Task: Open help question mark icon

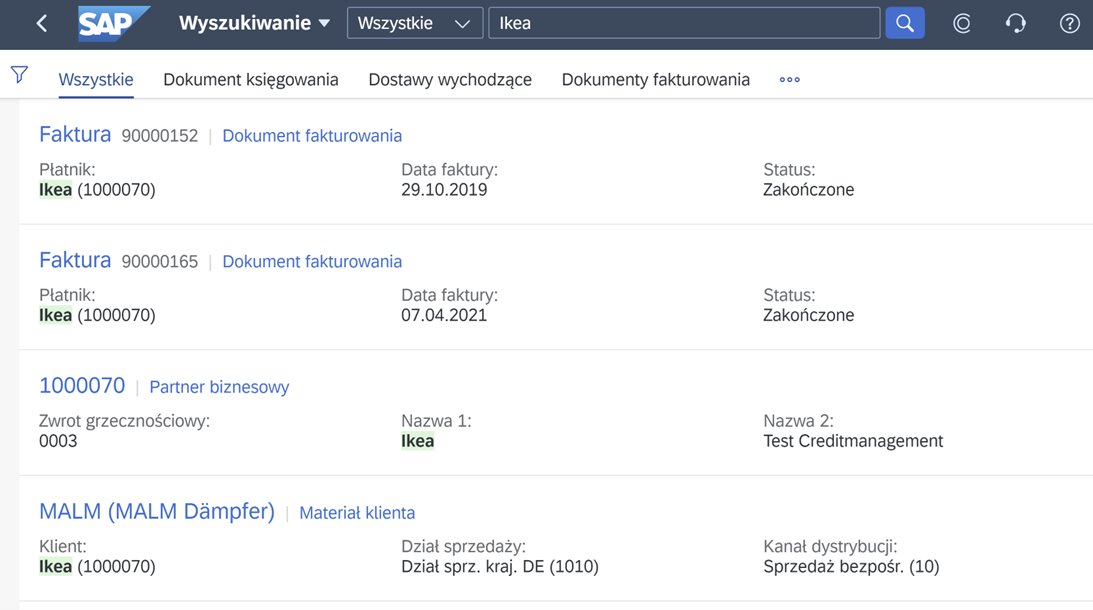Action: tap(1069, 24)
